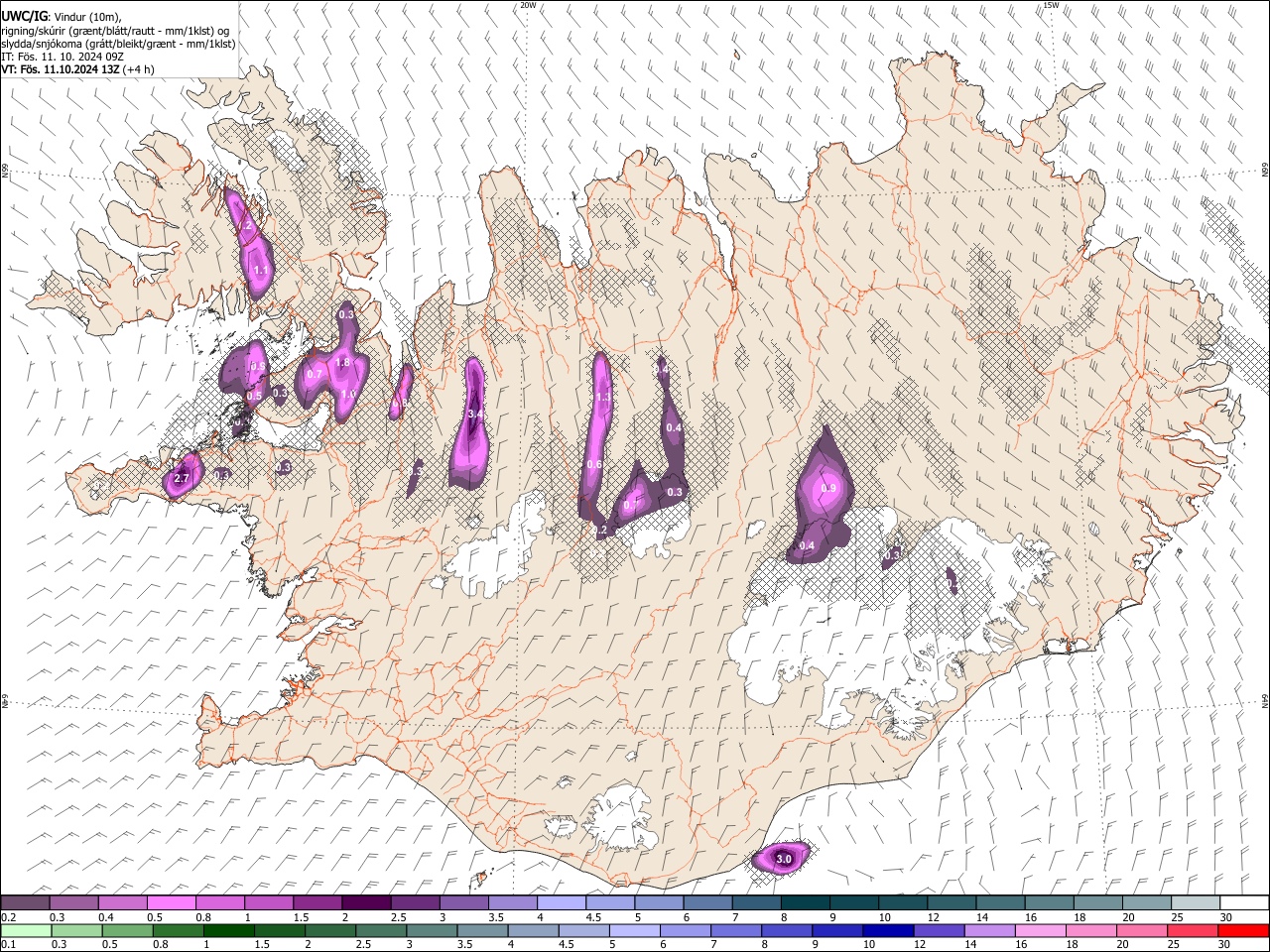Image resolution: width=1270 pixels, height=952 pixels.
Task: Select the 4–4.5 lavender snow legend swatch
Action: point(561,903)
